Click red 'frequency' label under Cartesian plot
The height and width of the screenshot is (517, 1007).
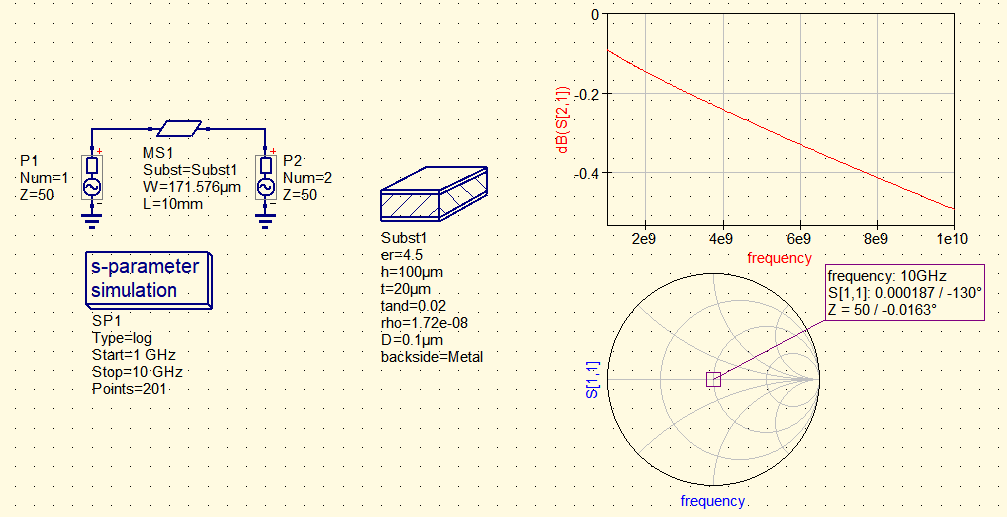point(779,258)
